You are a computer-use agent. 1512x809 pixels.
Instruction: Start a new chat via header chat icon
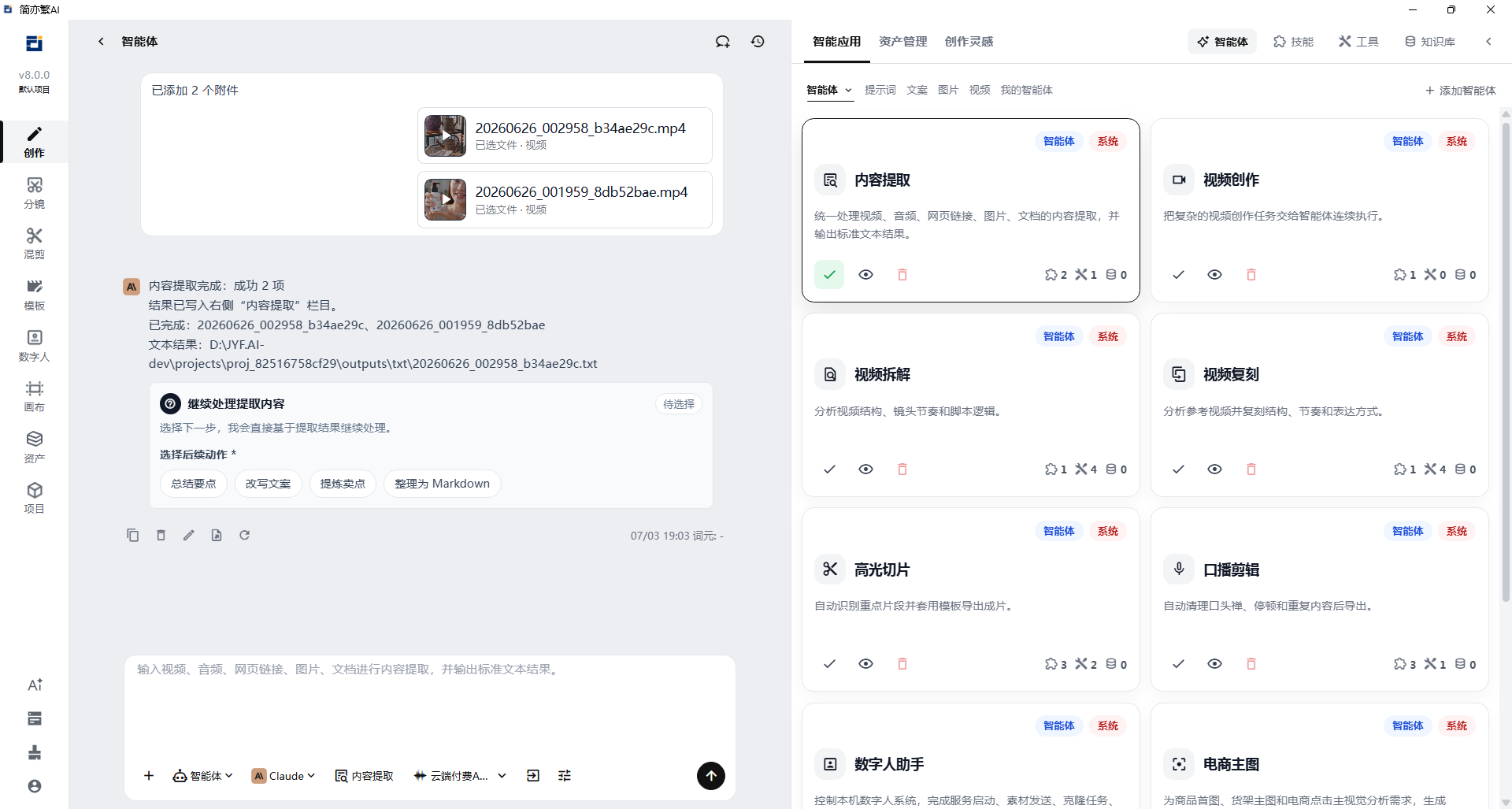tap(723, 42)
